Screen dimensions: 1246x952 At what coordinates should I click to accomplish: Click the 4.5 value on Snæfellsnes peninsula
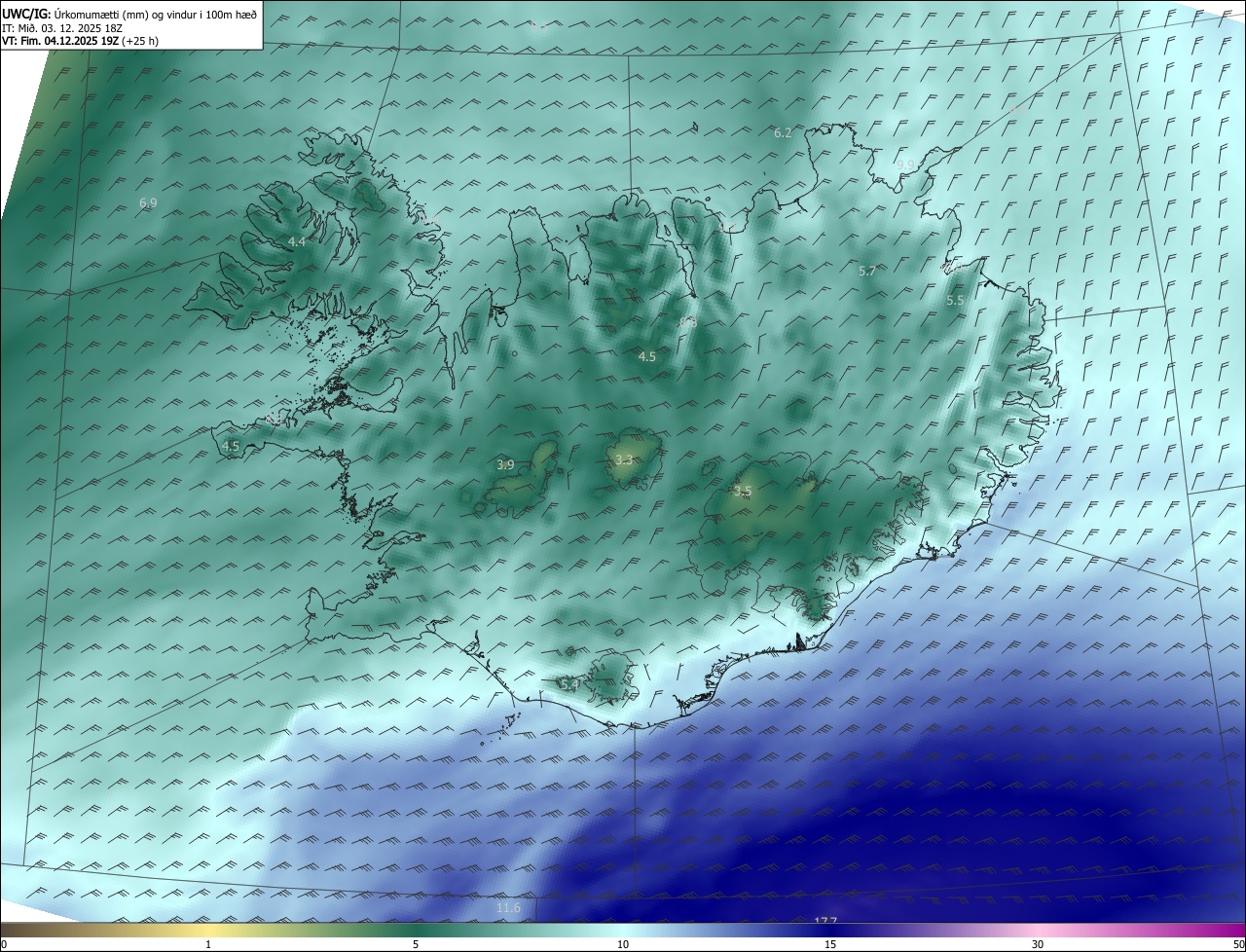click(x=231, y=447)
